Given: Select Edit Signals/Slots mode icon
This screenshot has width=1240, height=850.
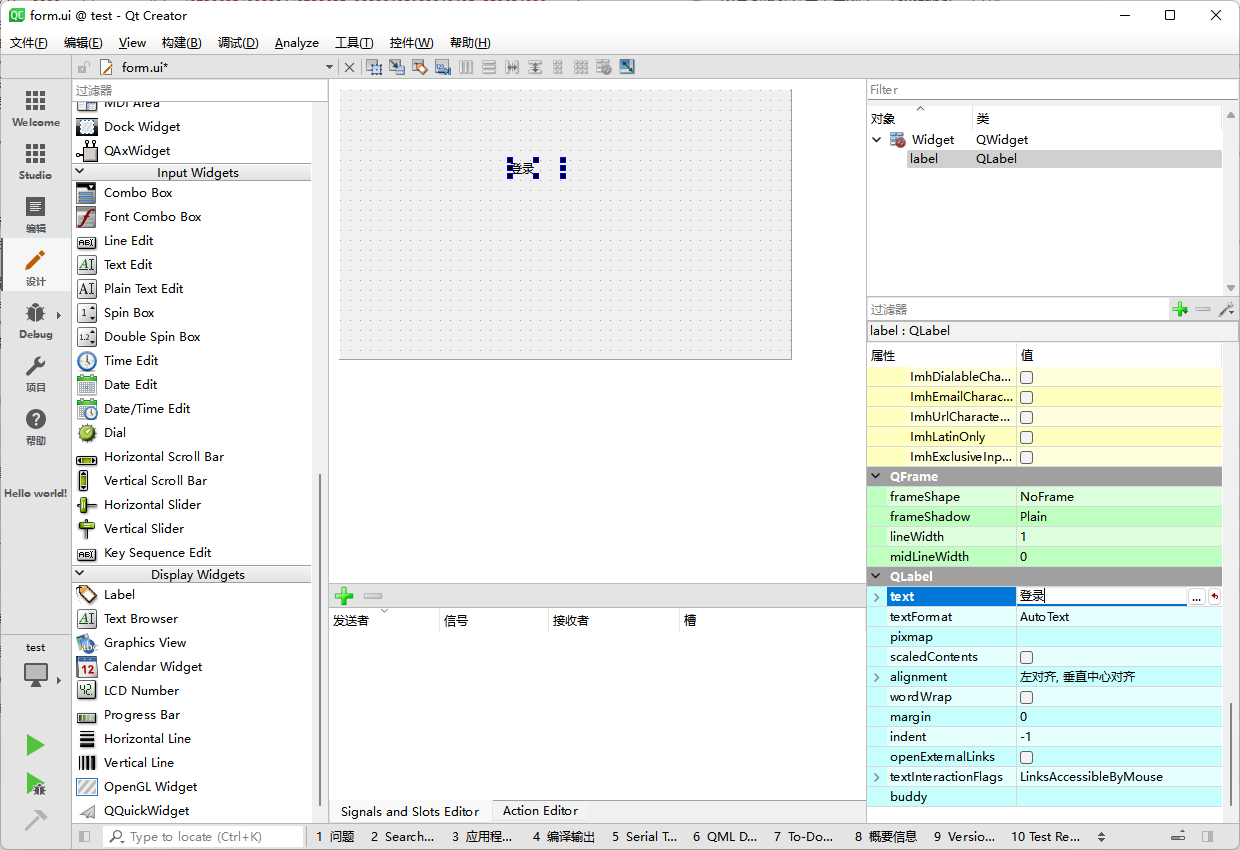Looking at the screenshot, I should pyautogui.click(x=397, y=67).
